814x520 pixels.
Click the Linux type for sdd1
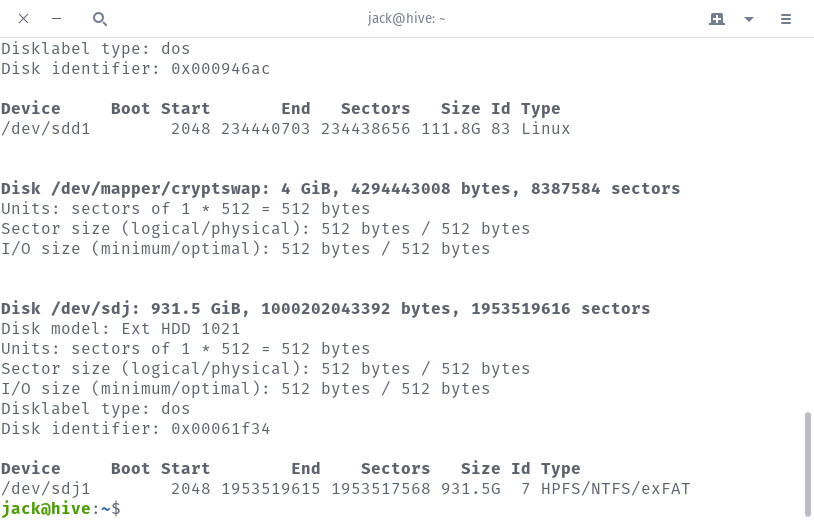(x=545, y=129)
